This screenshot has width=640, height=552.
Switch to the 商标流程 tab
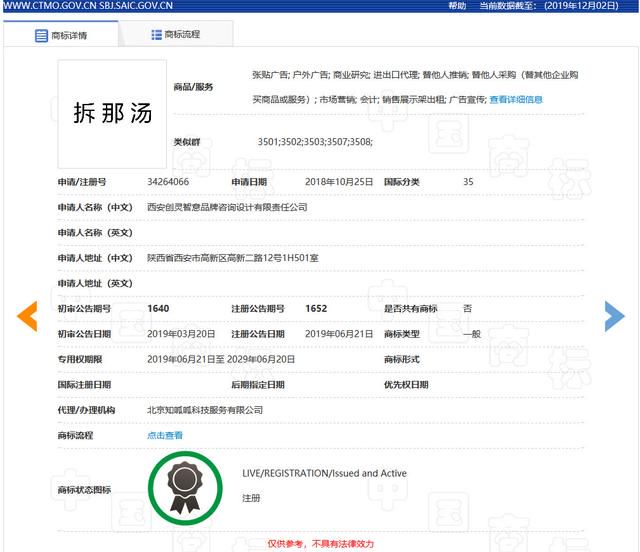tap(176, 34)
